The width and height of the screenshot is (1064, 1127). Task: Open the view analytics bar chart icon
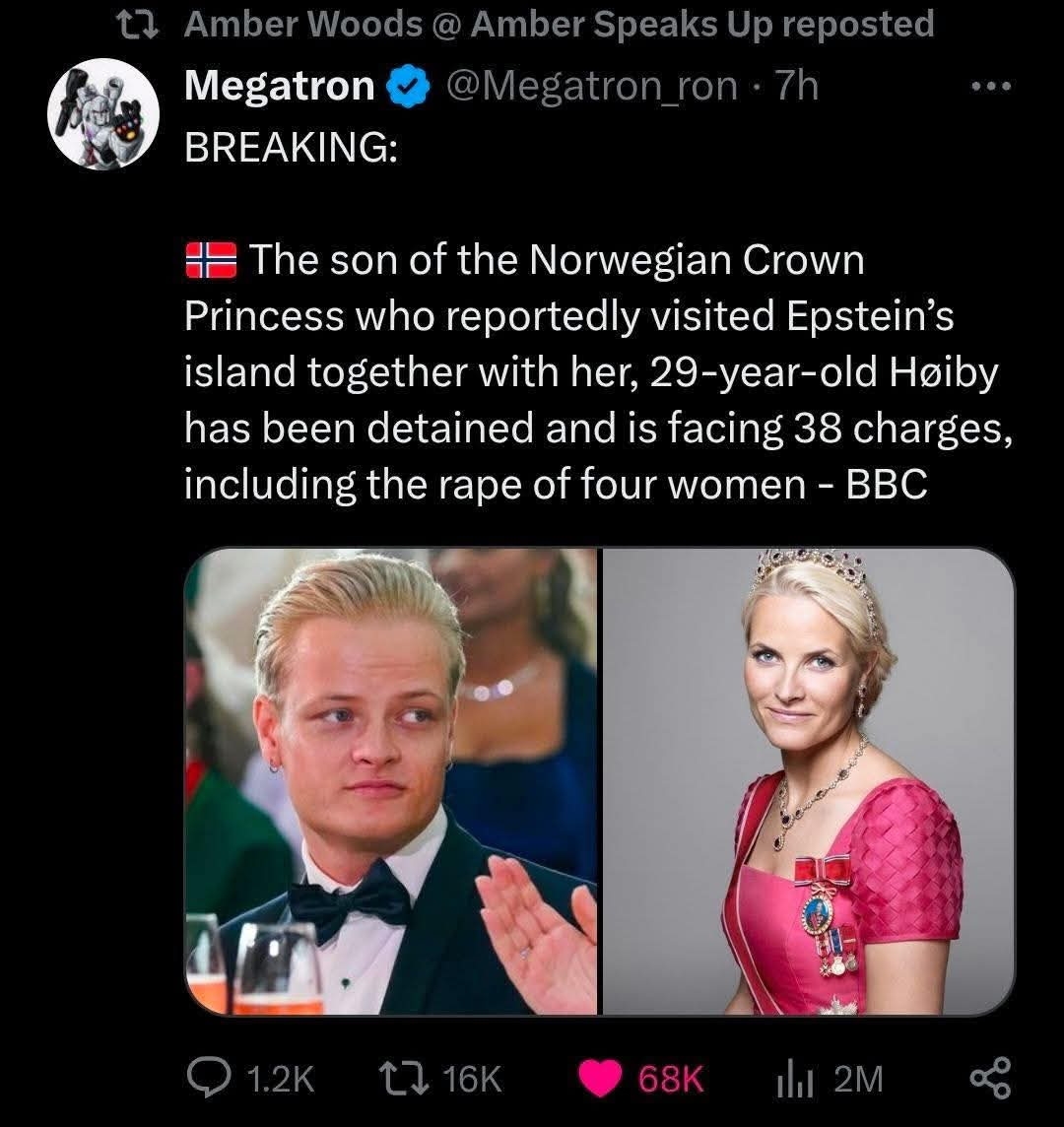point(801,1080)
